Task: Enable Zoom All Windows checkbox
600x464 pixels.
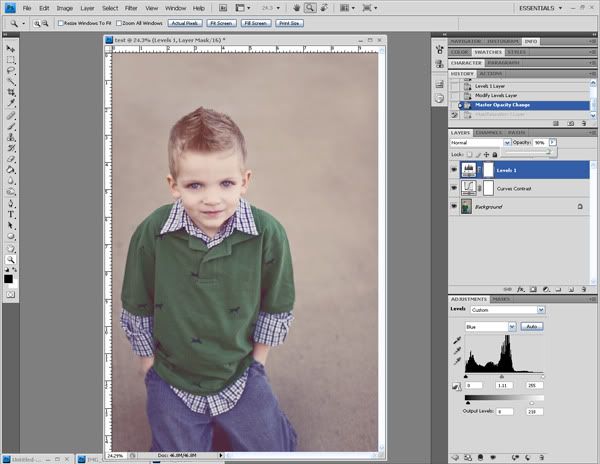Action: [120, 22]
